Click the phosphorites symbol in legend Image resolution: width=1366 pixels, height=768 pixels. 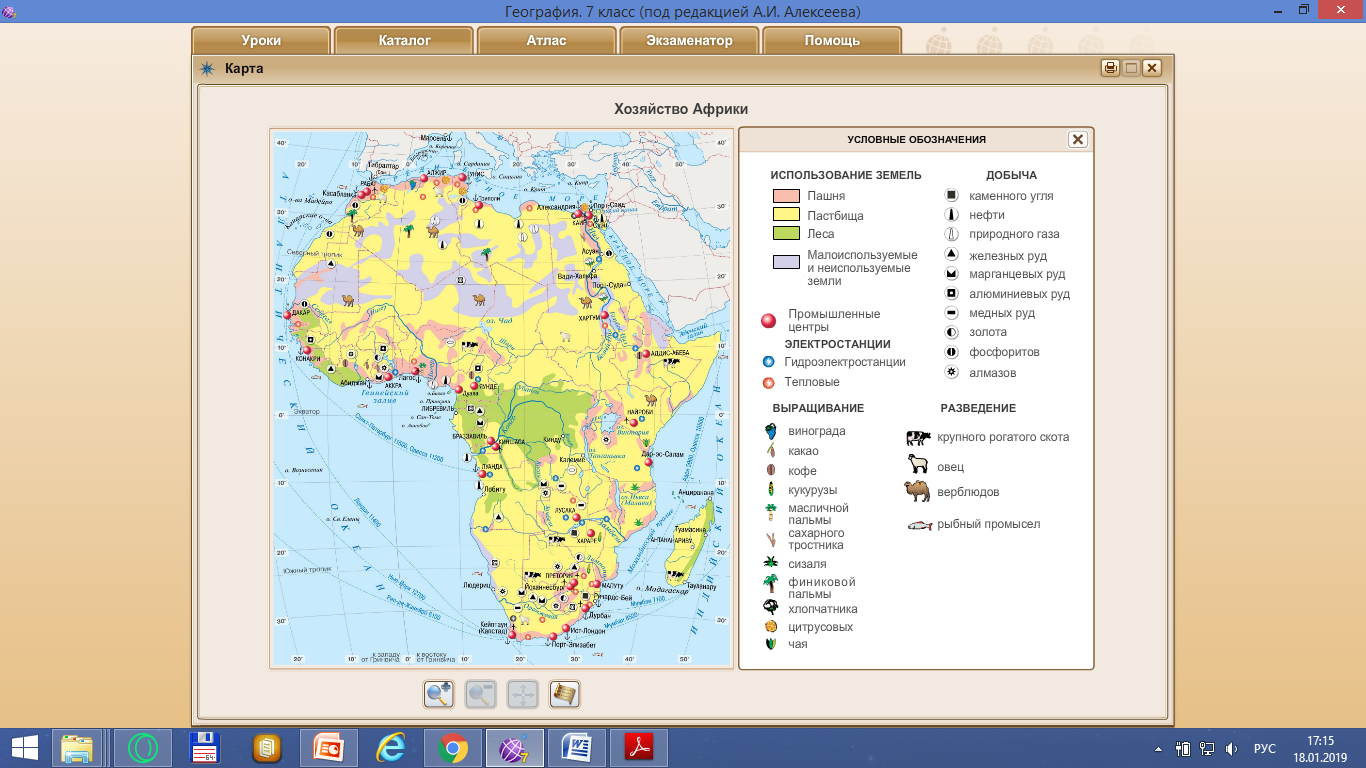click(x=952, y=352)
